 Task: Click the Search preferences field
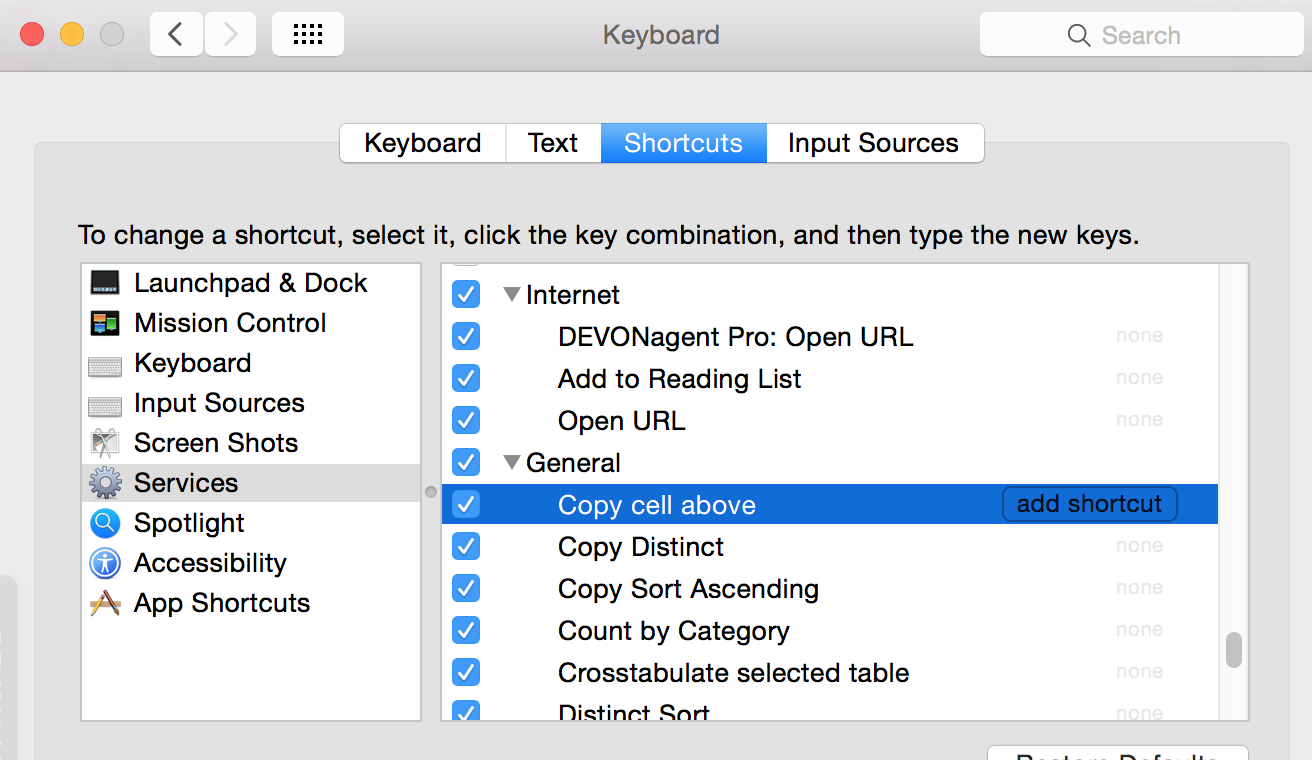[1141, 35]
